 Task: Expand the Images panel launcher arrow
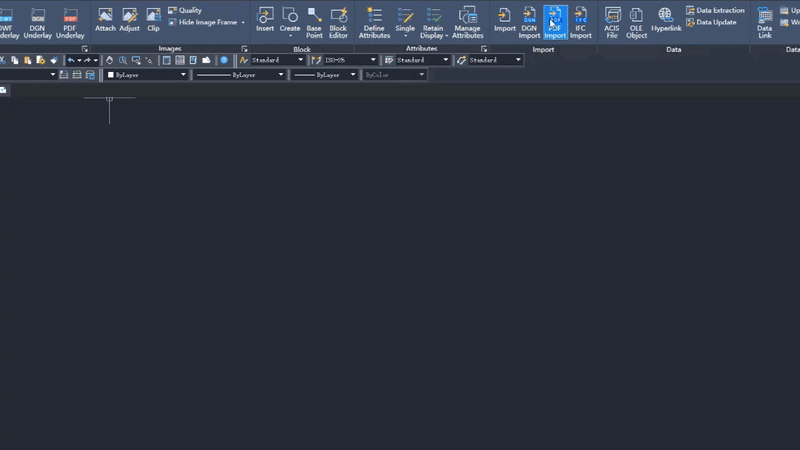coord(244,48)
